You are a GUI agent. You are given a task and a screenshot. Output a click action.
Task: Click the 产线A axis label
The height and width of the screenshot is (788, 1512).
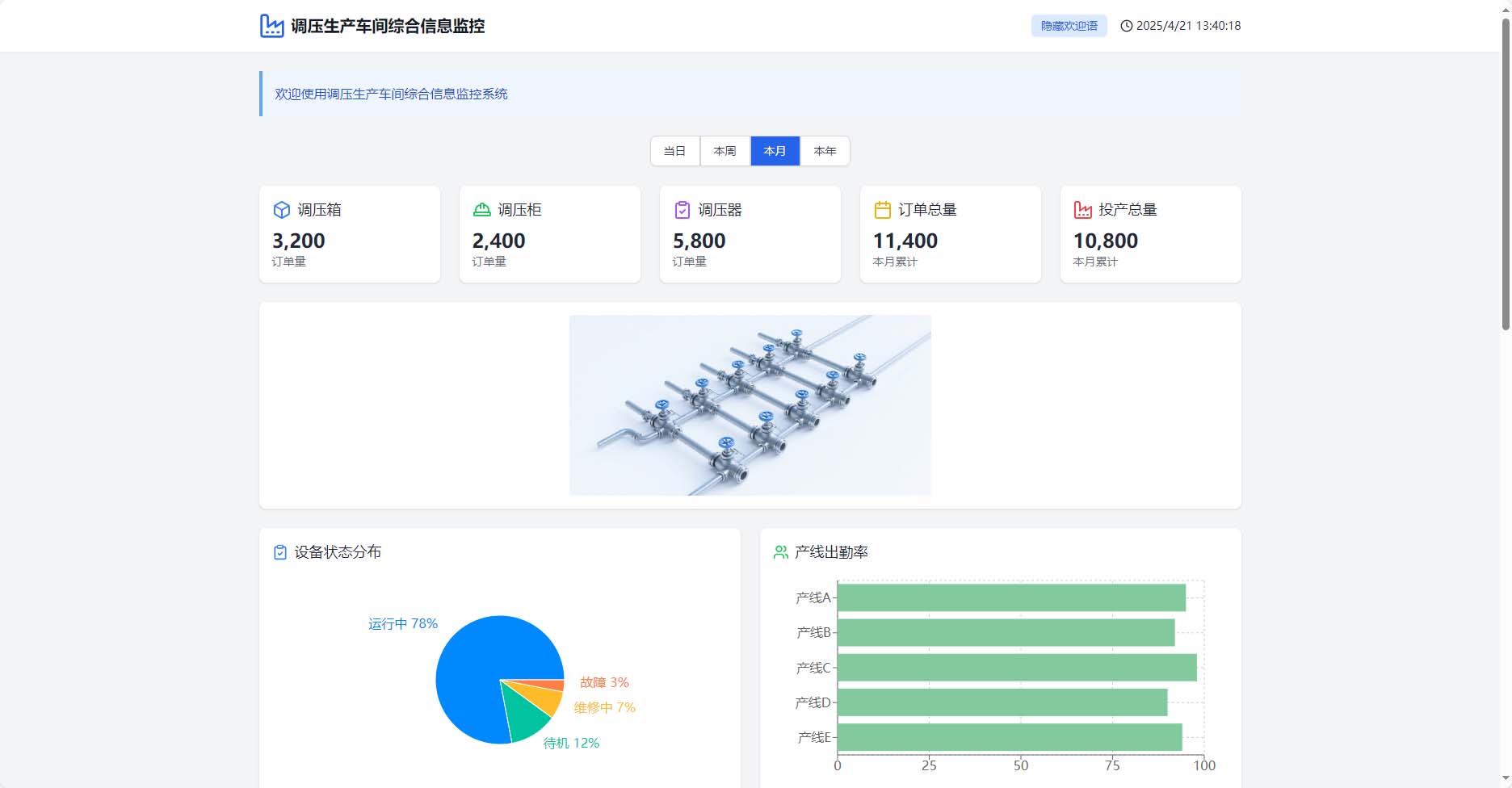[813, 597]
